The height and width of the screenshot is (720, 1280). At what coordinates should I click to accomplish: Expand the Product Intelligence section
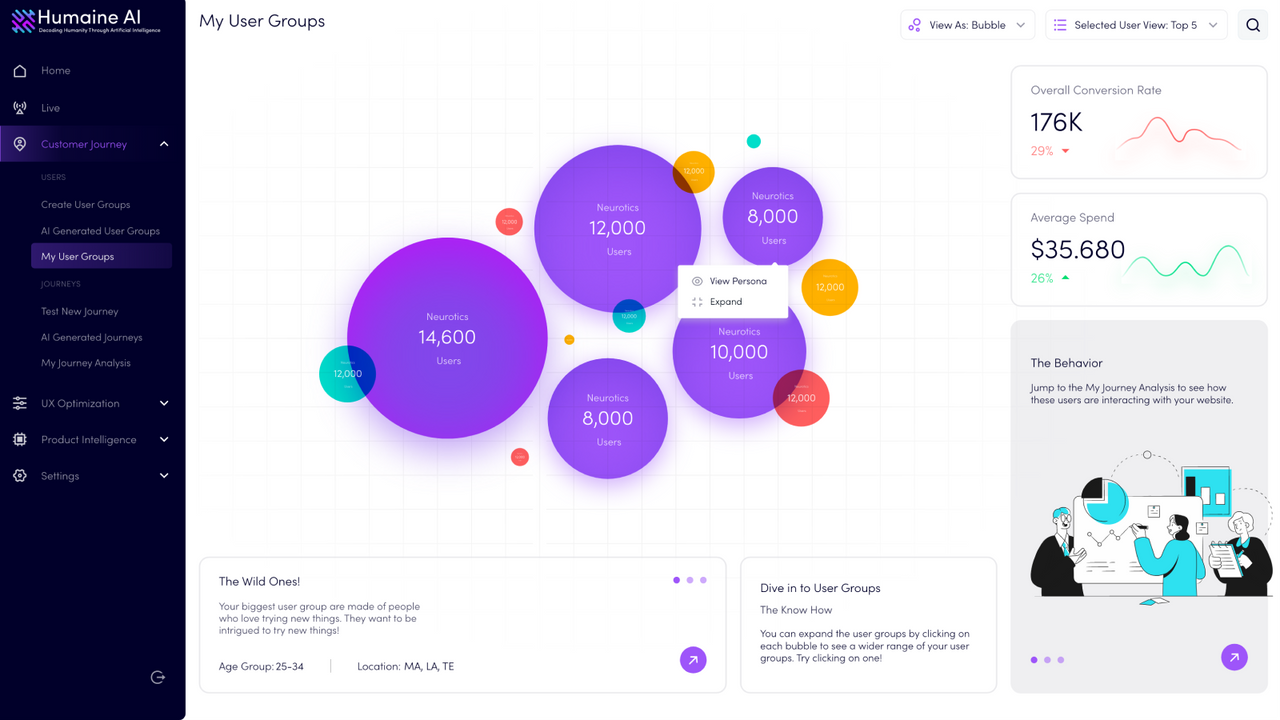[163, 439]
